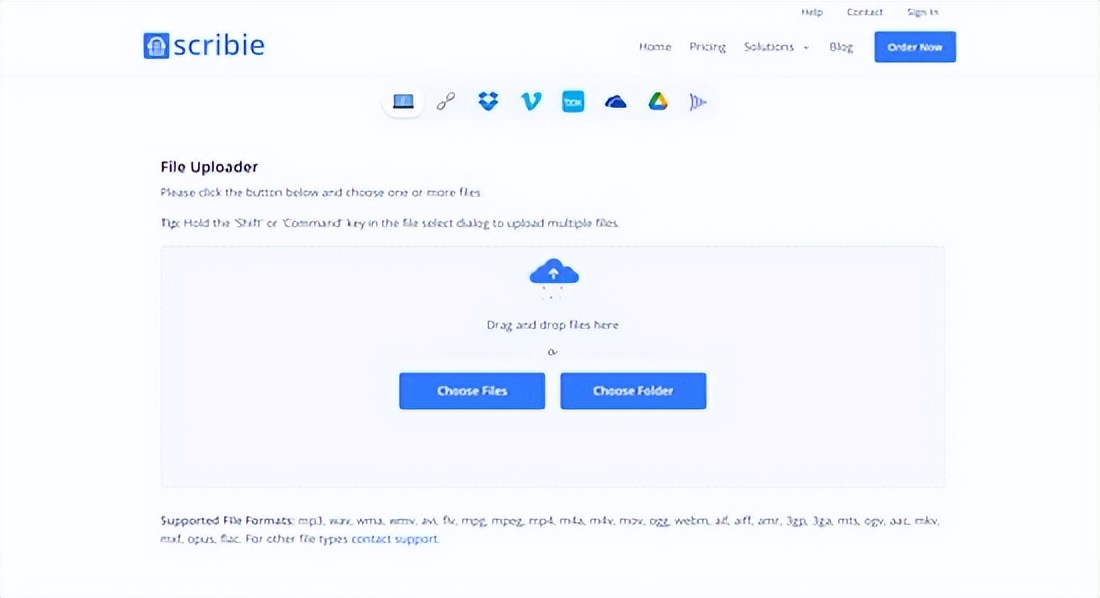This screenshot has width=1100, height=598.
Task: Click the purple play-shaped source icon
Action: point(698,101)
